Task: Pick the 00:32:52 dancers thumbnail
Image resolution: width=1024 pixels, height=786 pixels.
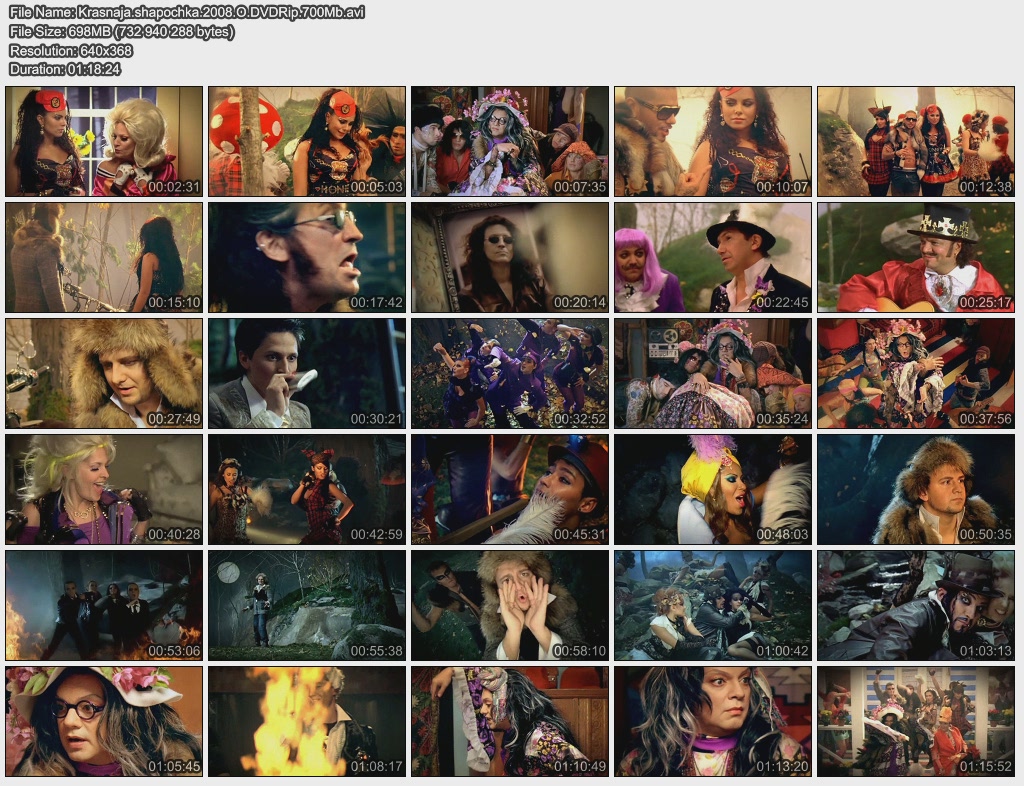Action: click(510, 373)
